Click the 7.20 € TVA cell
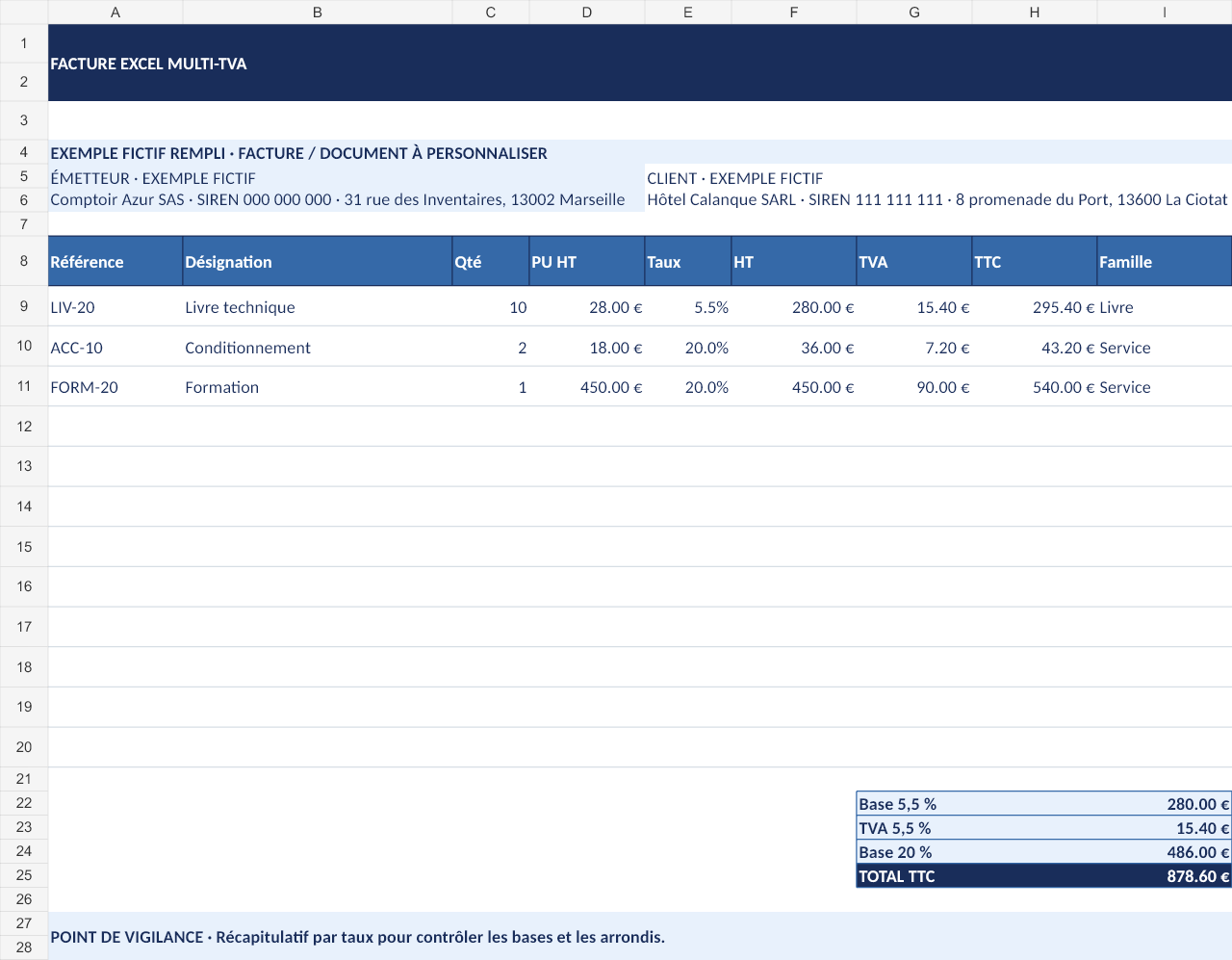 [x=914, y=348]
